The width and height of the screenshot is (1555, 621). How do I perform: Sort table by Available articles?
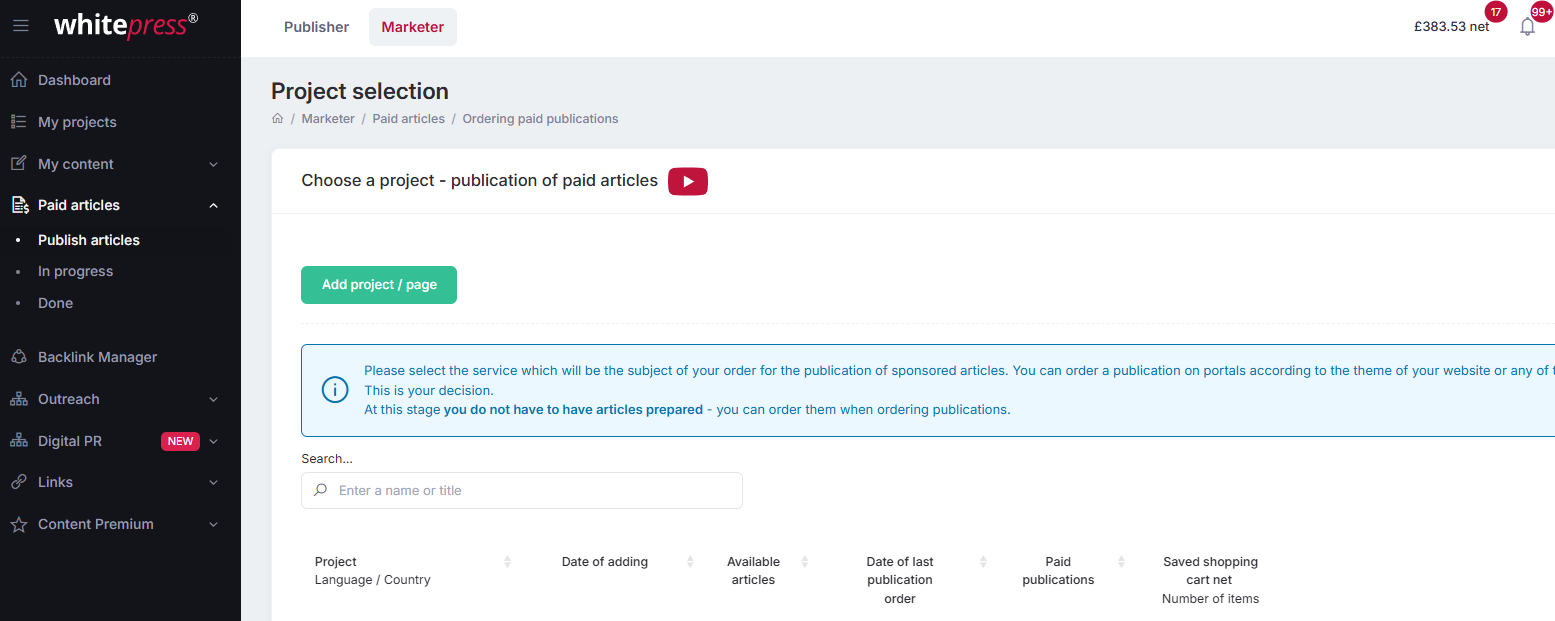coord(804,562)
